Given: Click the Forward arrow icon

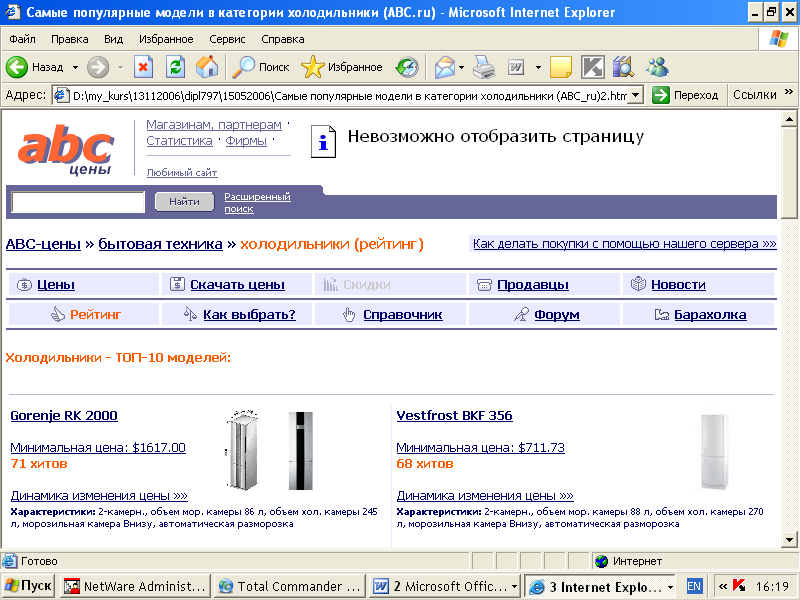Looking at the screenshot, I should [97, 67].
